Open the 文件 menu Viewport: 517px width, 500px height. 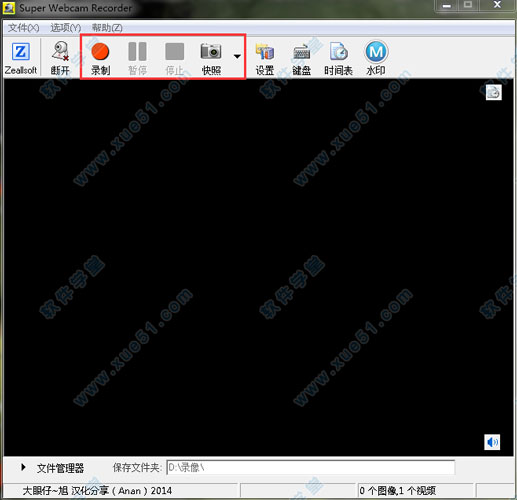pyautogui.click(x=24, y=28)
